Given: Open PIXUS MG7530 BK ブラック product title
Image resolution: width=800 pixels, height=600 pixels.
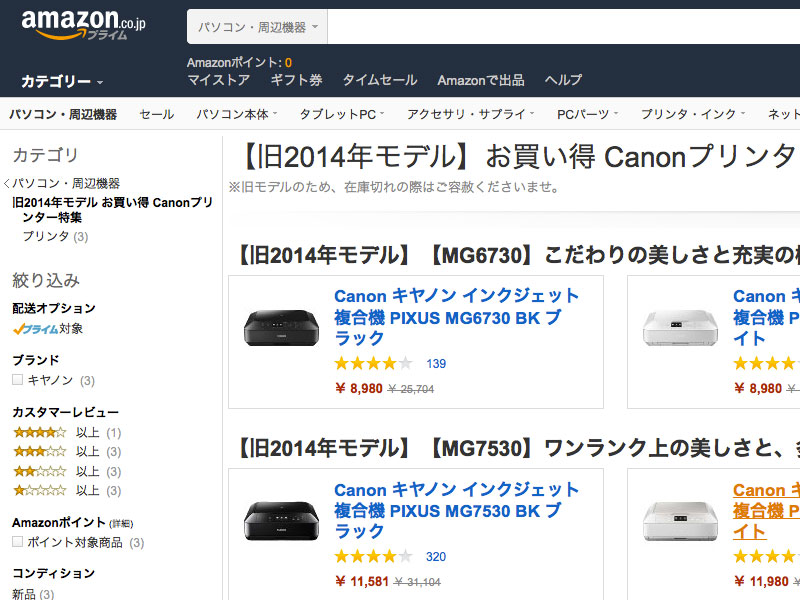Looking at the screenshot, I should click(457, 510).
